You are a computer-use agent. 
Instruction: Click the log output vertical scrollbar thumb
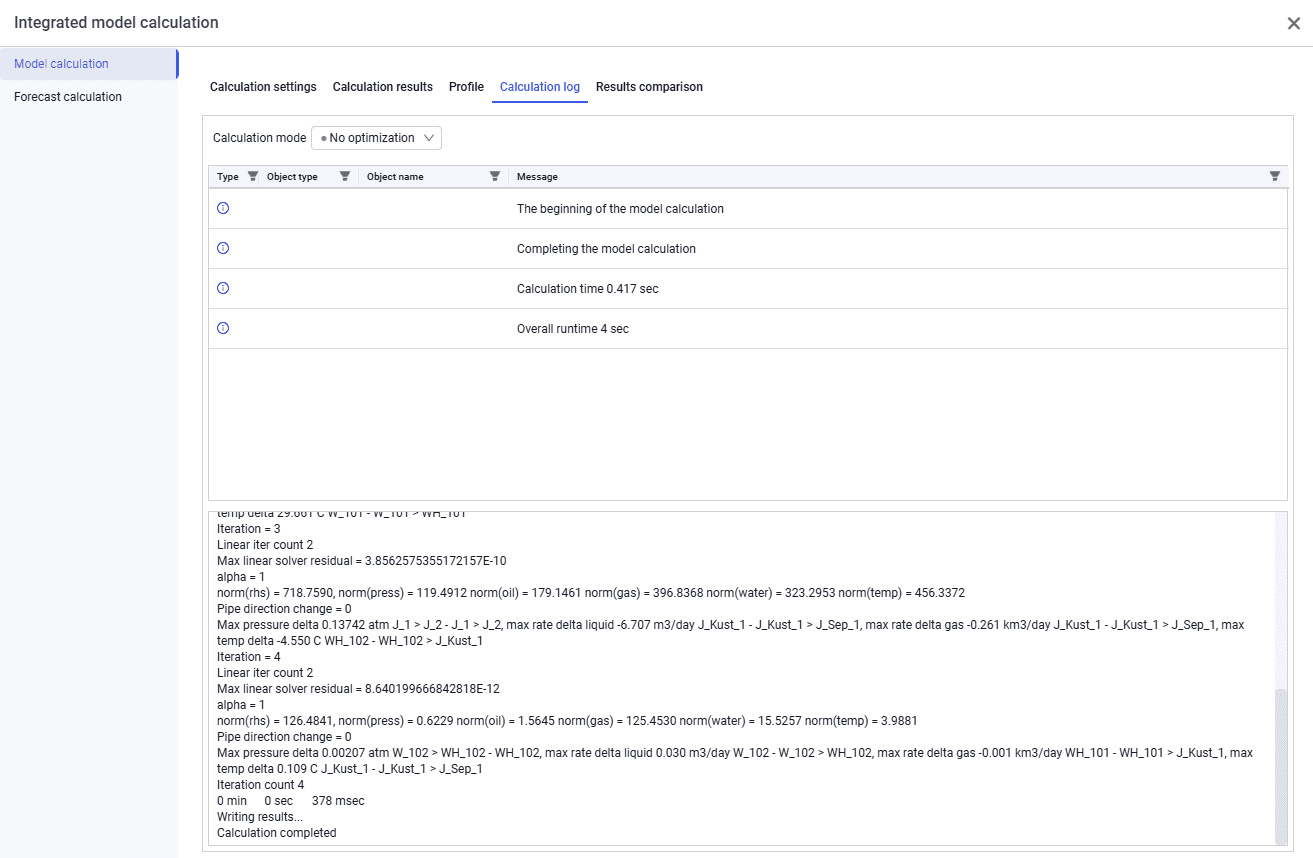pos(1281,766)
